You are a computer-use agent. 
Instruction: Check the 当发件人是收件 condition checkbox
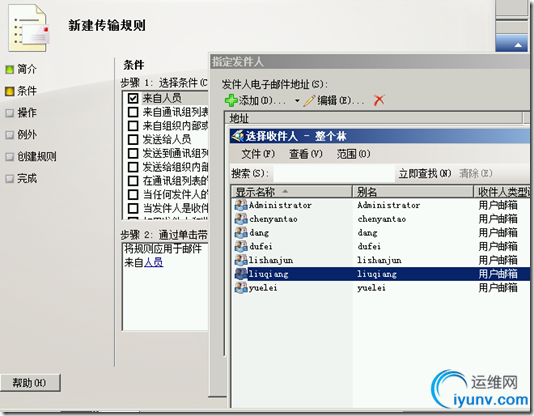pos(133,208)
